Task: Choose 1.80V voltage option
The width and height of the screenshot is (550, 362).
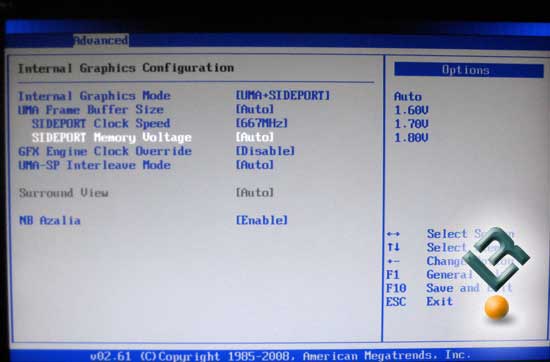Action: tap(411, 138)
